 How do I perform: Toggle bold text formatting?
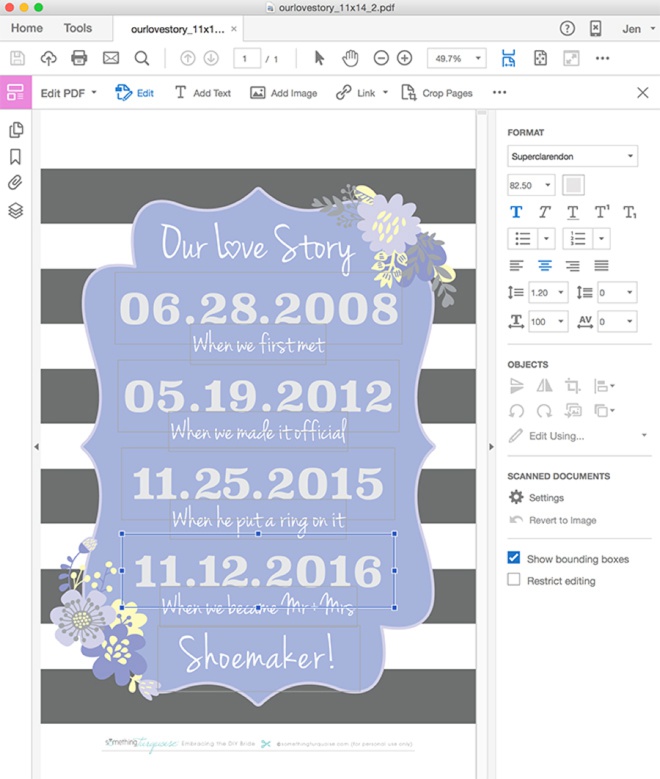click(x=516, y=213)
